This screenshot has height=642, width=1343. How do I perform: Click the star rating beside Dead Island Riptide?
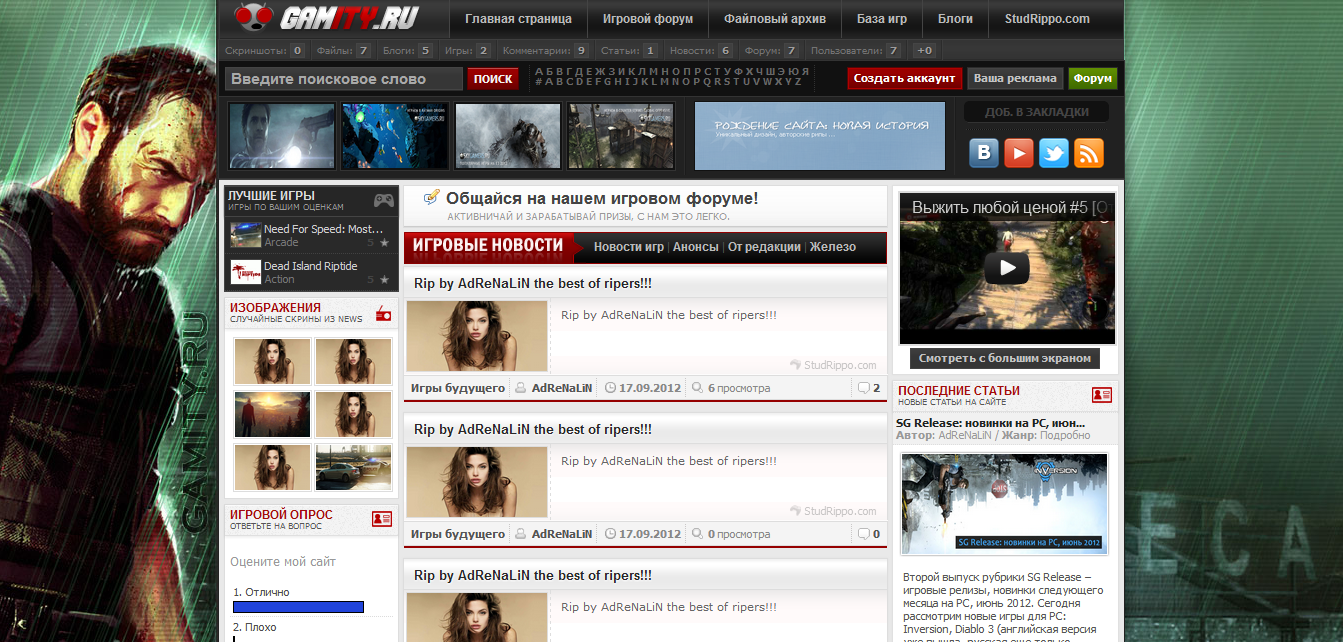tap(384, 280)
